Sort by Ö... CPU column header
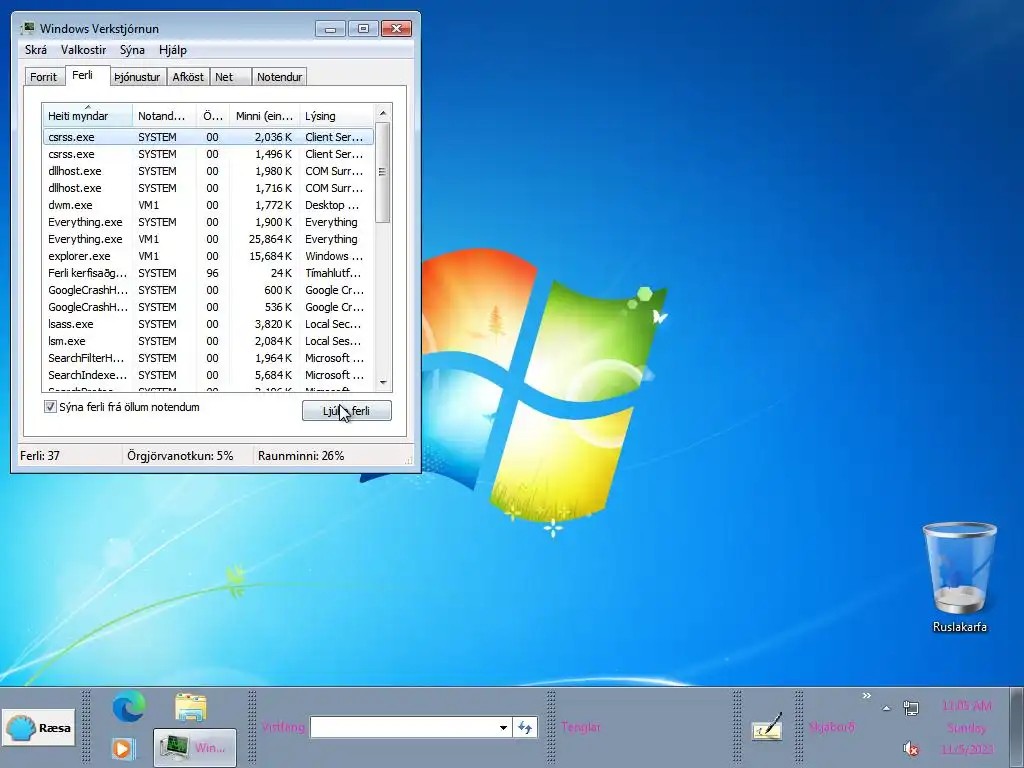 (x=213, y=116)
